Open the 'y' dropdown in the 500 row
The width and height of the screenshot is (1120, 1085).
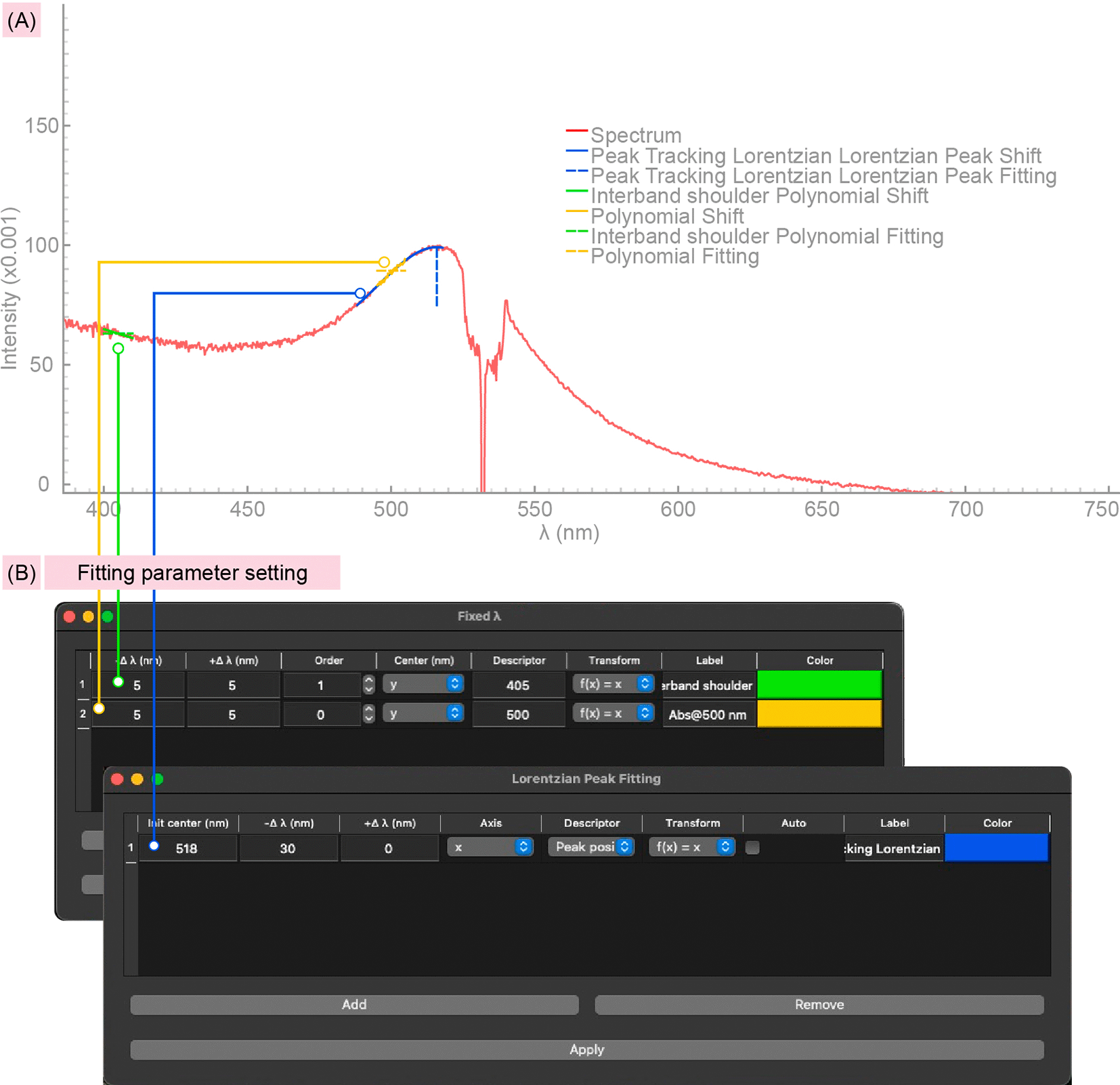[423, 713]
